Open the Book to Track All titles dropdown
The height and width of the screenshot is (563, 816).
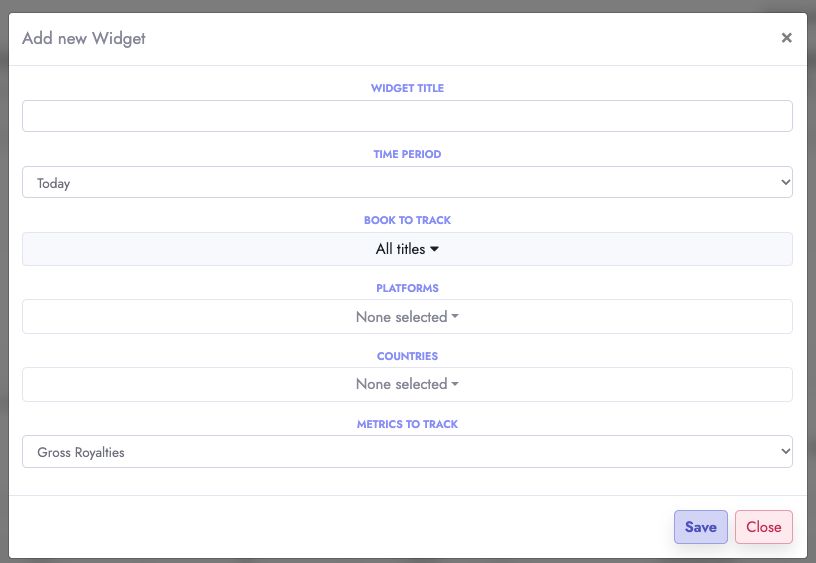407,249
